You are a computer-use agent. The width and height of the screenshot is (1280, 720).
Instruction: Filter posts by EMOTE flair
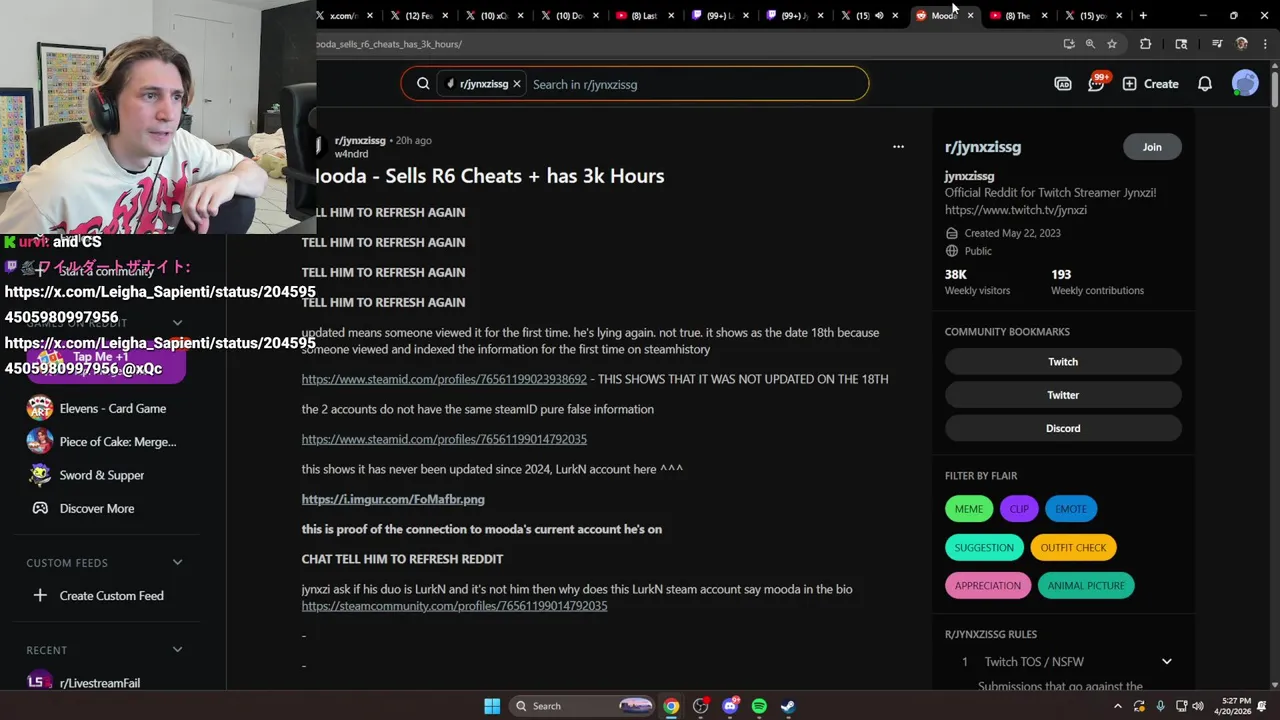1071,509
